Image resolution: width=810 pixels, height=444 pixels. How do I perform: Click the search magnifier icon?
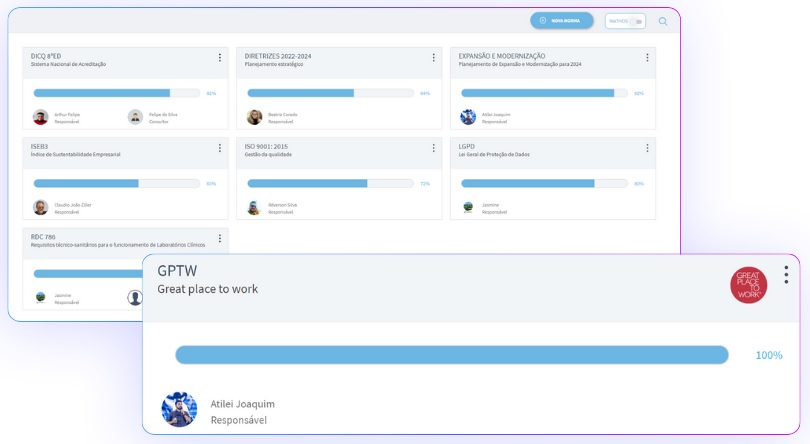tap(662, 20)
